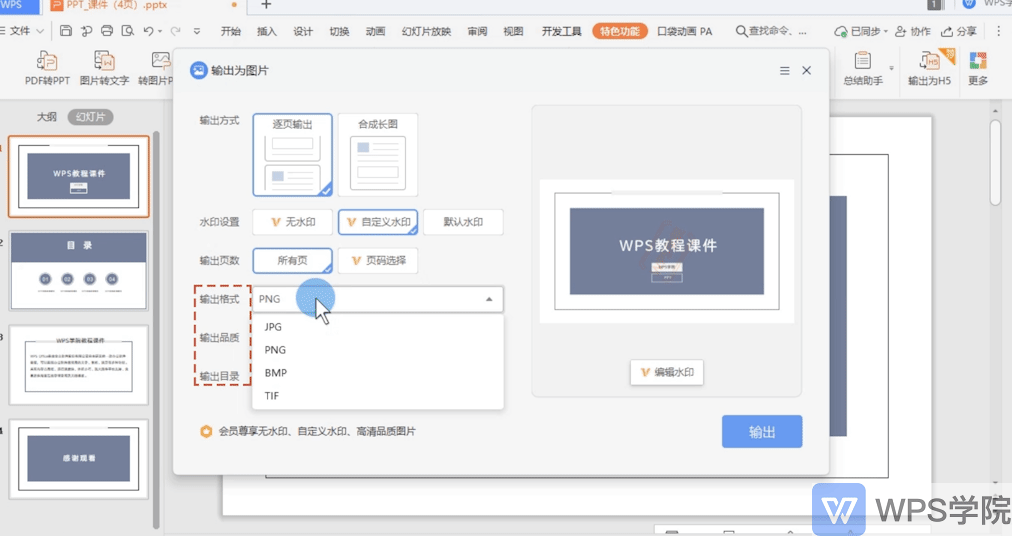Viewport: 1012px width, 536px height.
Task: Open the 视图 ribbon tab
Action: [513, 31]
